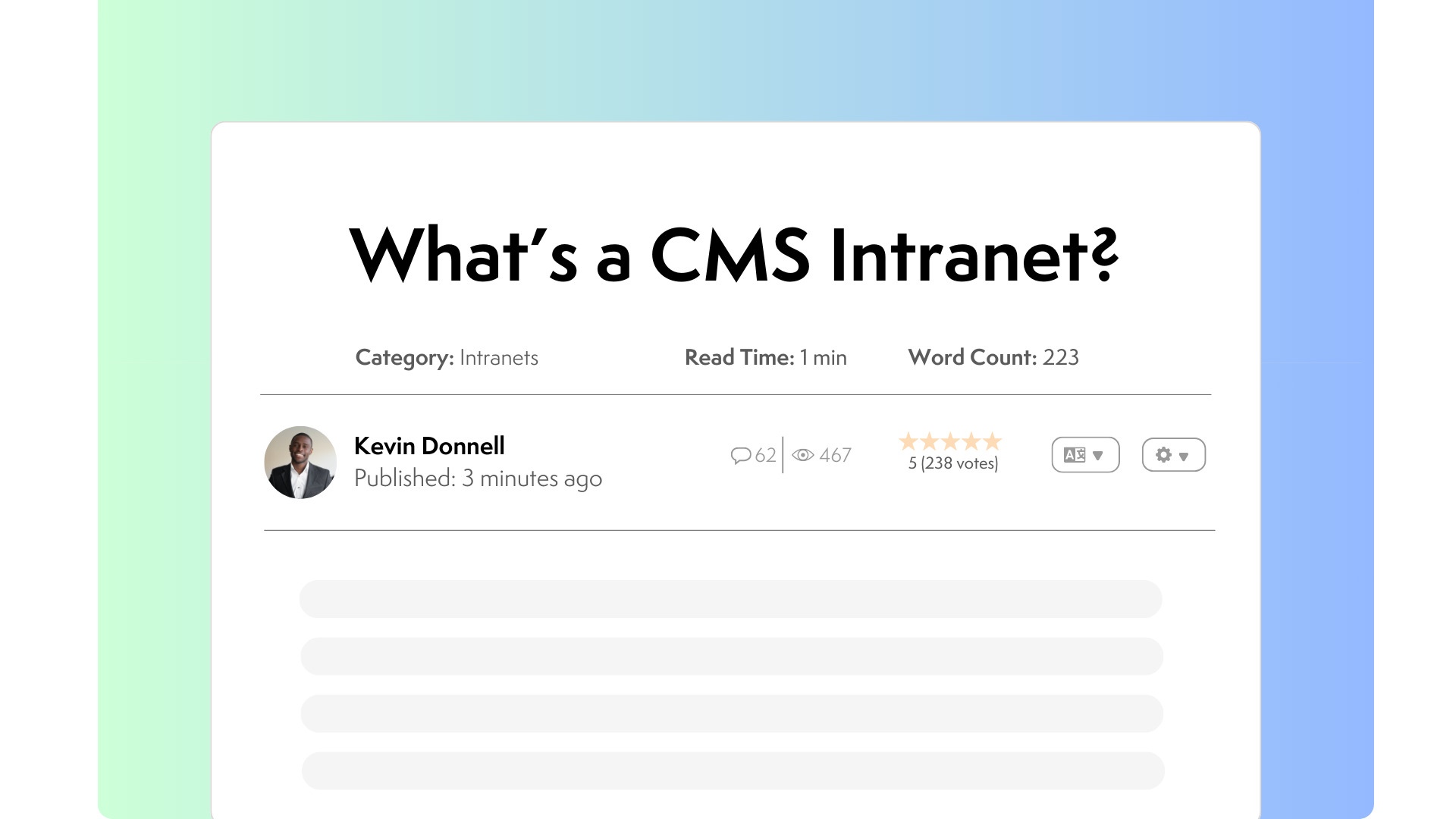The height and width of the screenshot is (819, 1456).
Task: Click the first placeholder text line
Action: [730, 599]
